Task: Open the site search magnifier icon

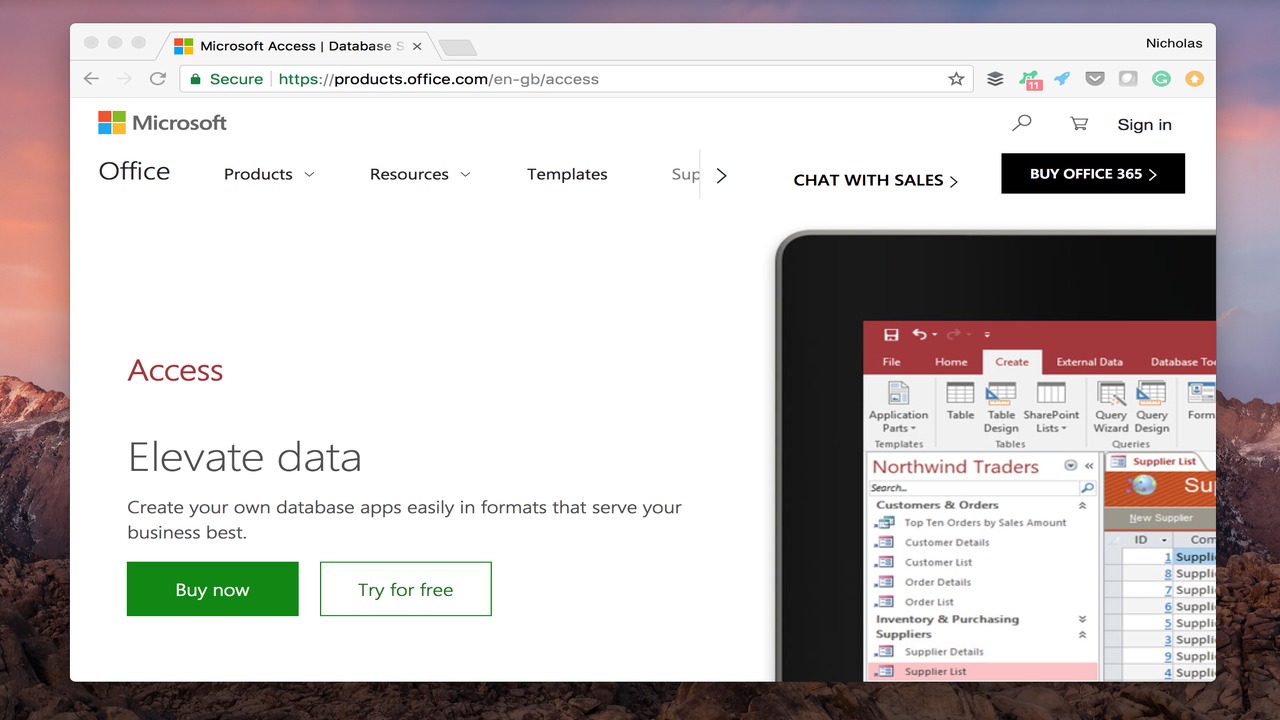Action: click(1021, 123)
